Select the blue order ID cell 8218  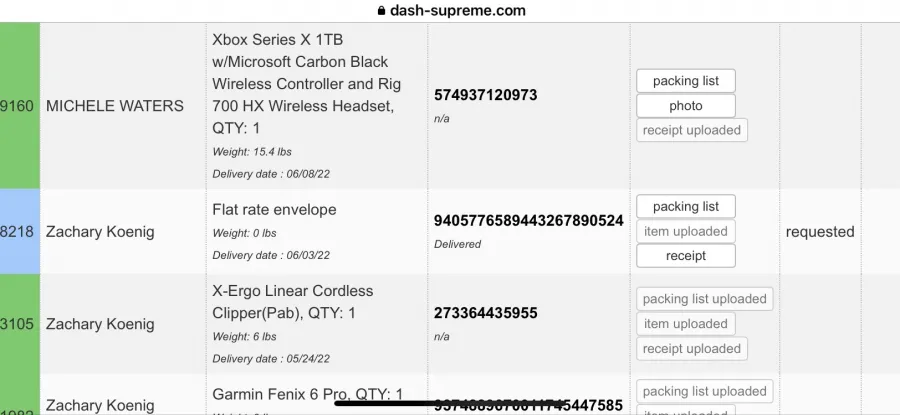[x=20, y=231]
